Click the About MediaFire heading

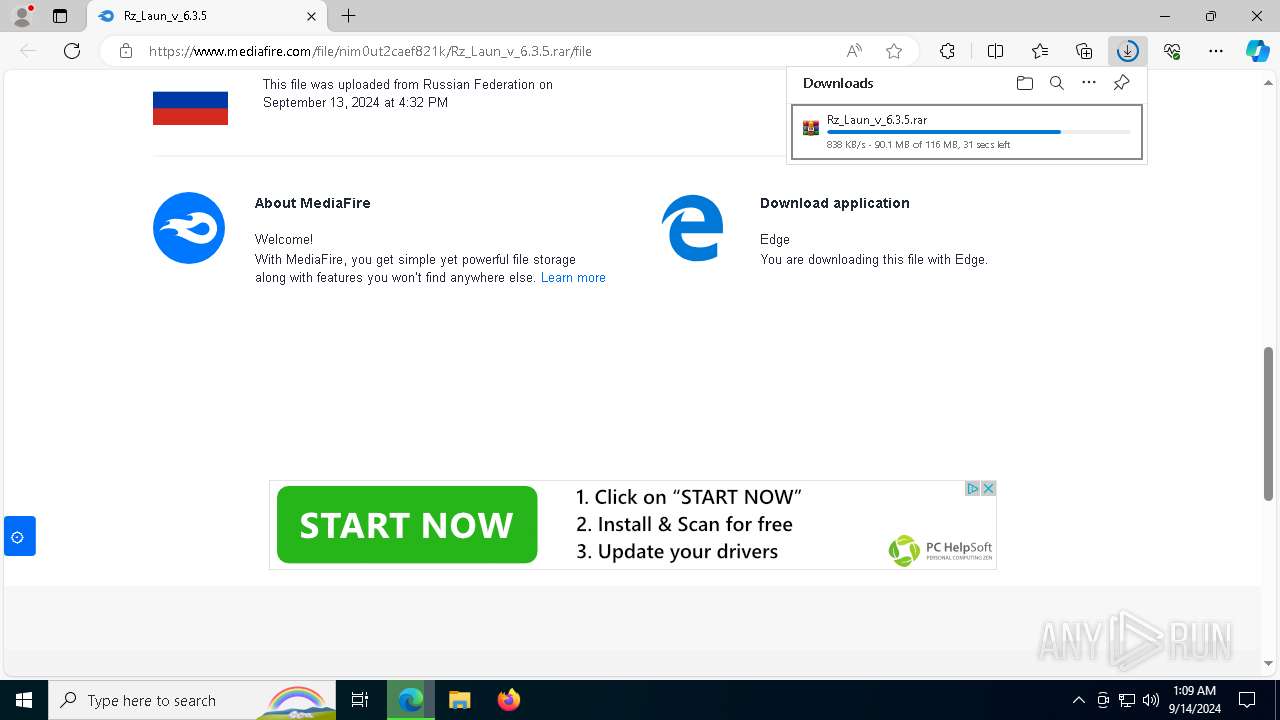tap(312, 203)
